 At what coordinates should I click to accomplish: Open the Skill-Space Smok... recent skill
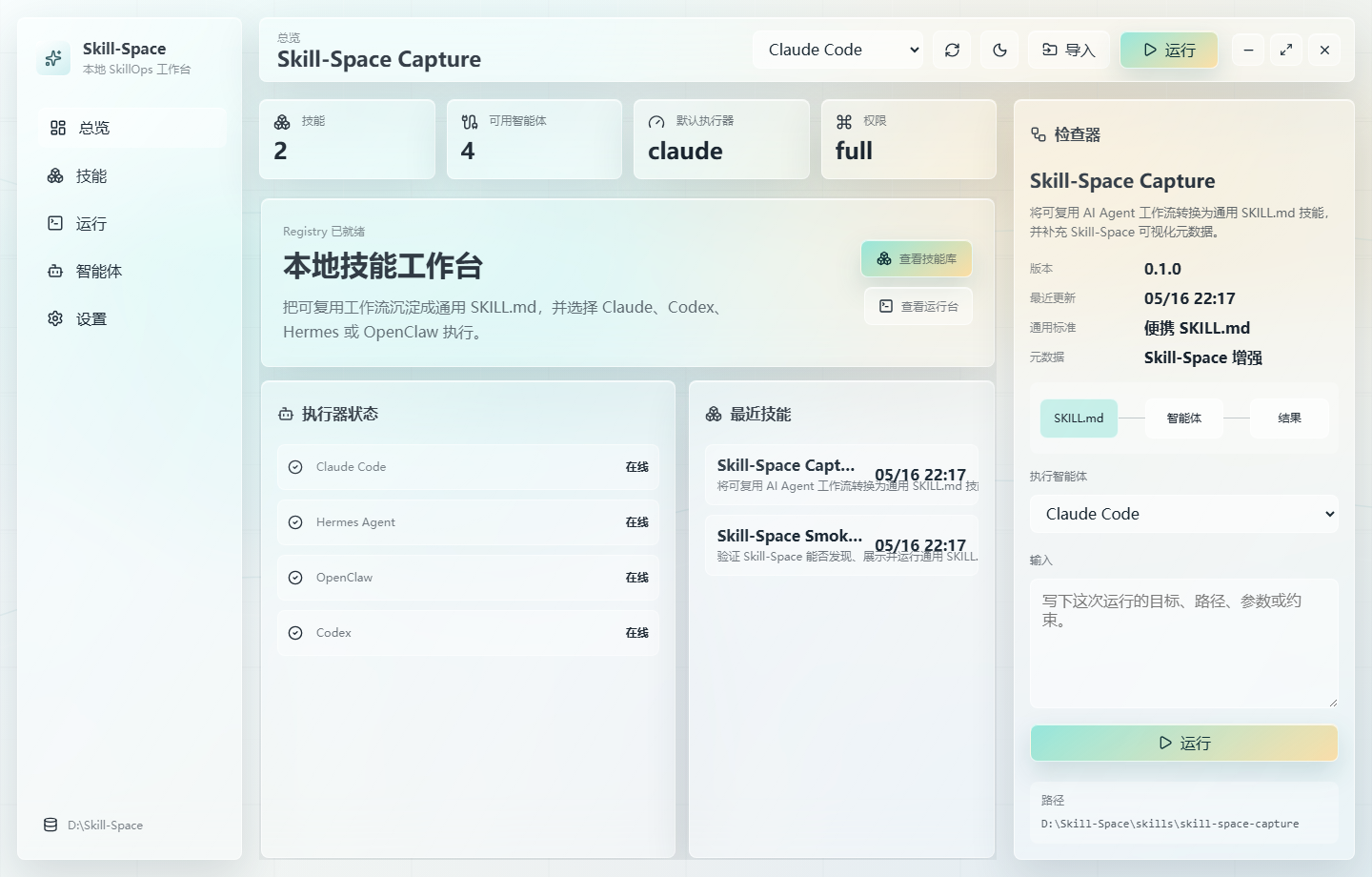(x=841, y=545)
